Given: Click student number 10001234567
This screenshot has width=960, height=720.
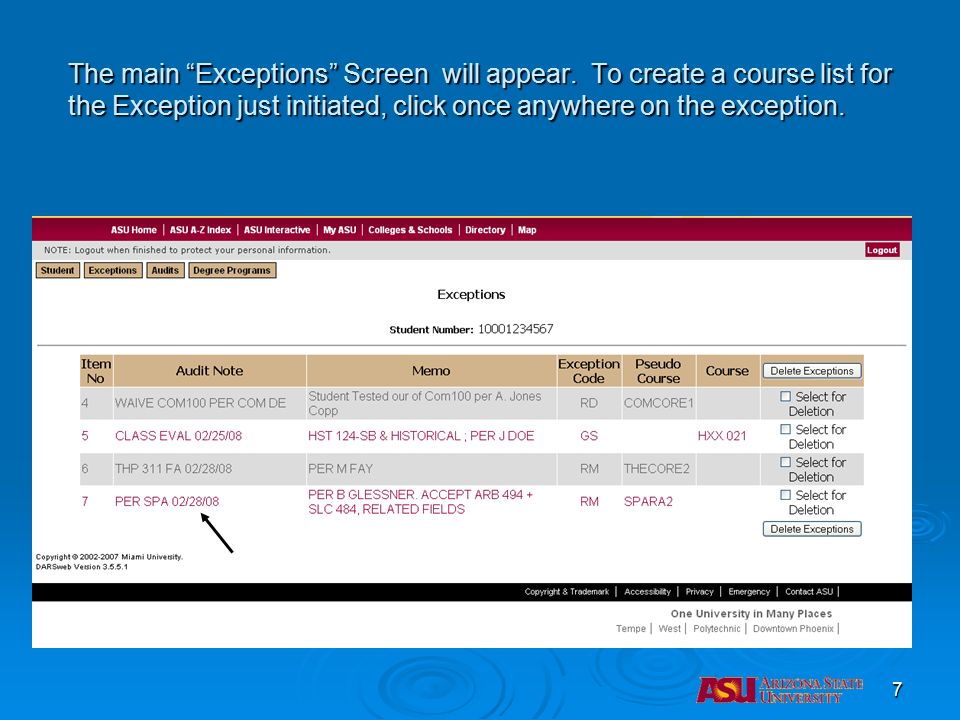Looking at the screenshot, I should click(516, 329).
